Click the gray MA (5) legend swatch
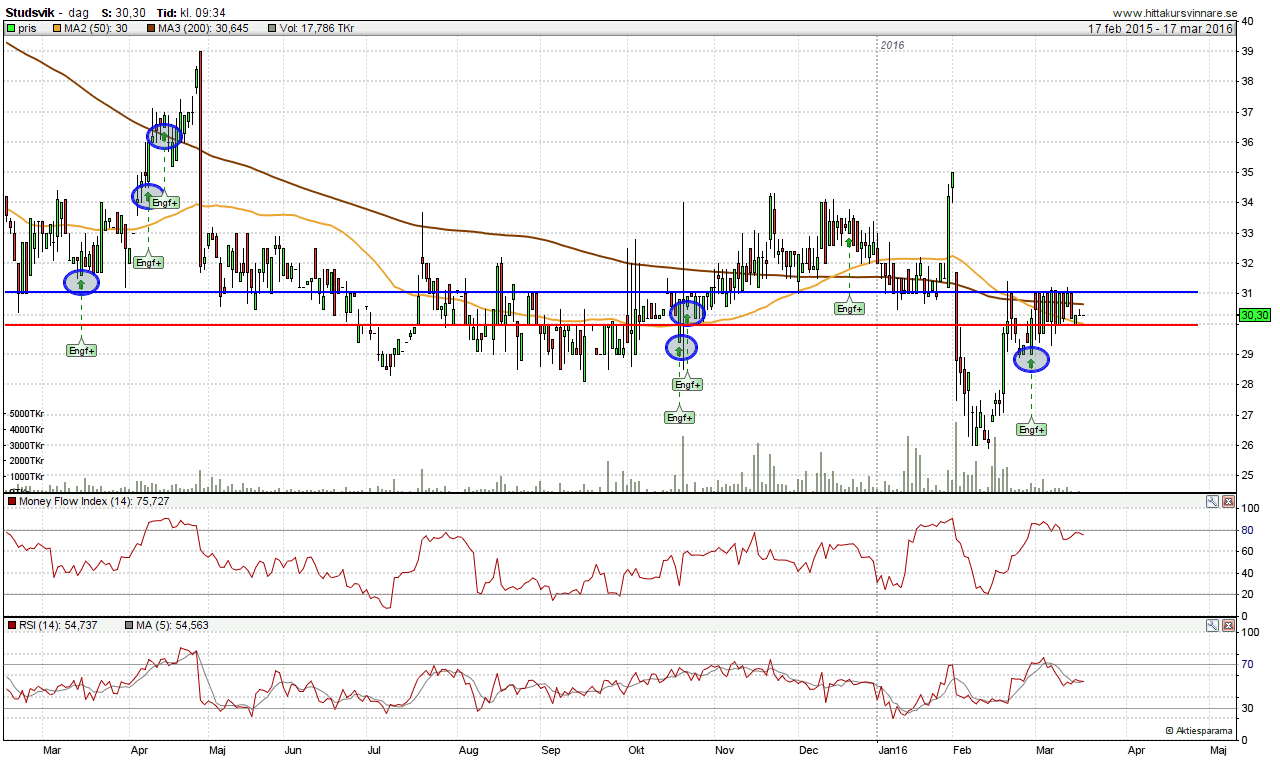This screenshot has width=1280, height=763. click(129, 625)
